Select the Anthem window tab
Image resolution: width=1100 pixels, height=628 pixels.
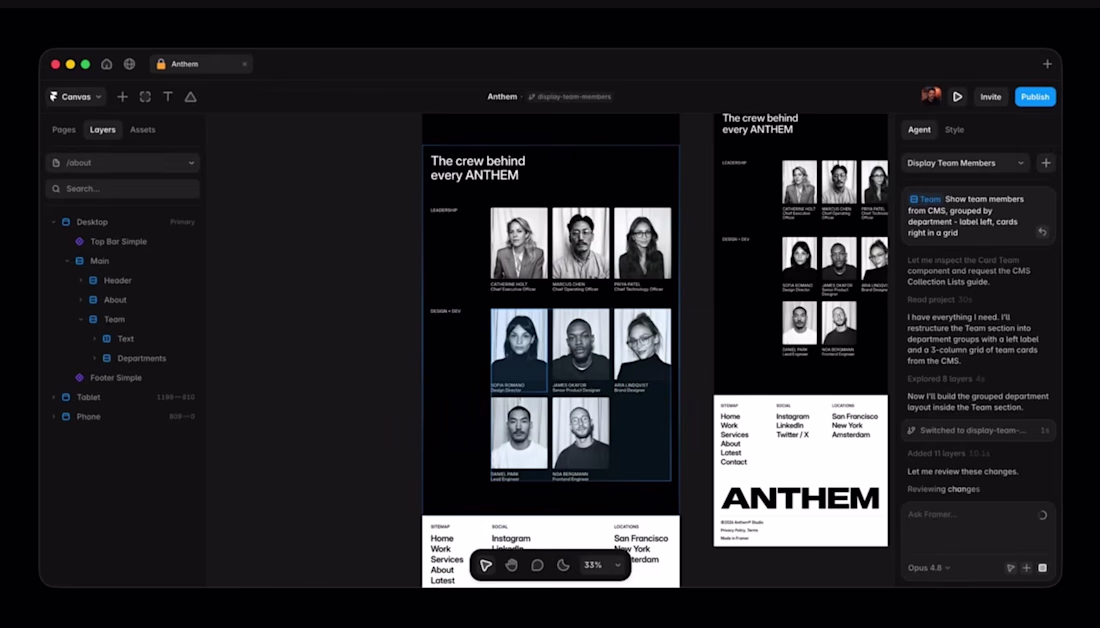(201, 64)
